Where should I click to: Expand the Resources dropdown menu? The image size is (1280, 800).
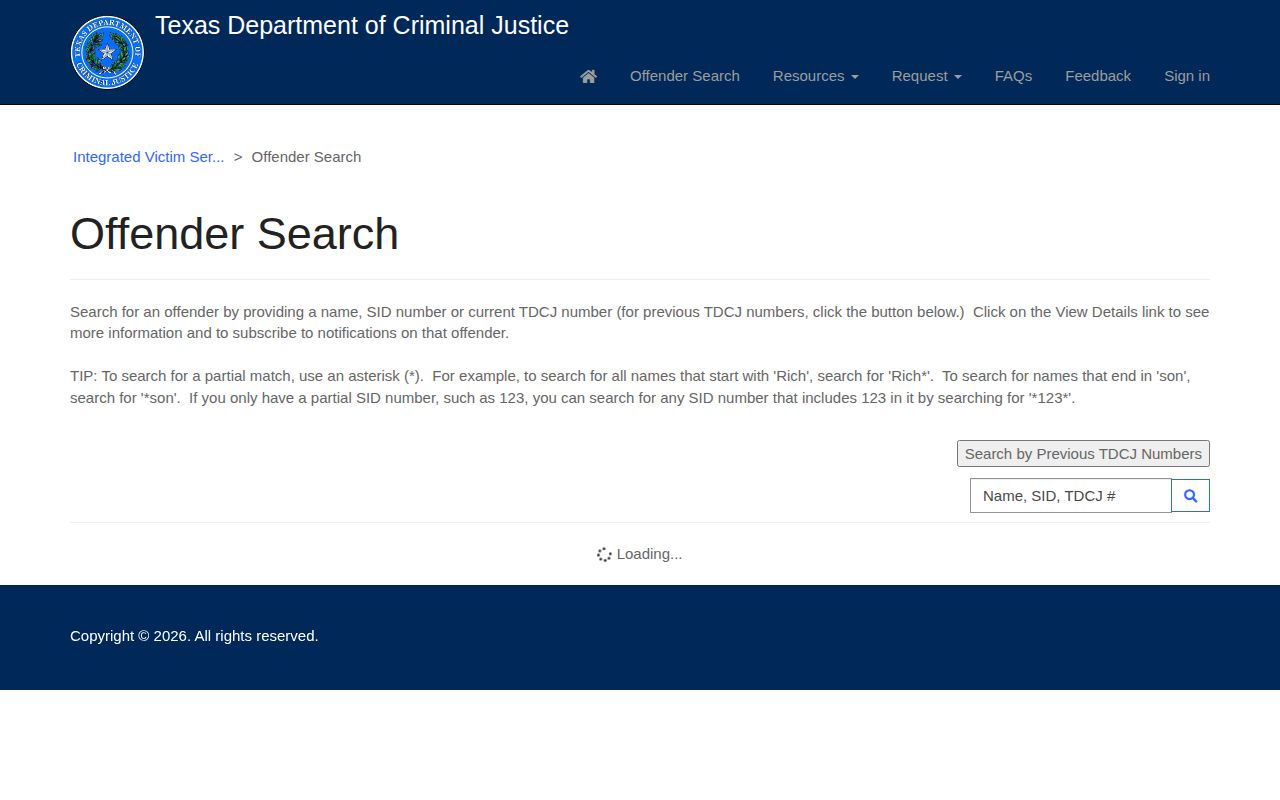click(x=816, y=76)
